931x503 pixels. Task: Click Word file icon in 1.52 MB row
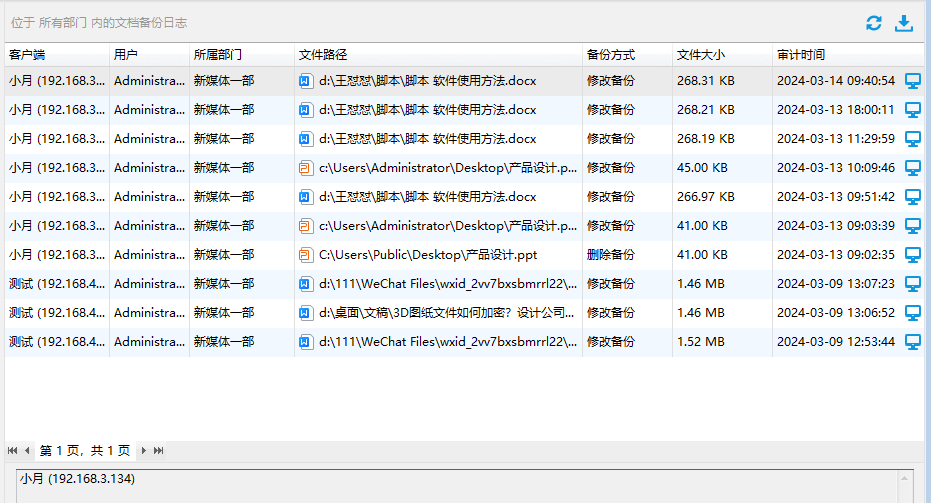[x=305, y=342]
